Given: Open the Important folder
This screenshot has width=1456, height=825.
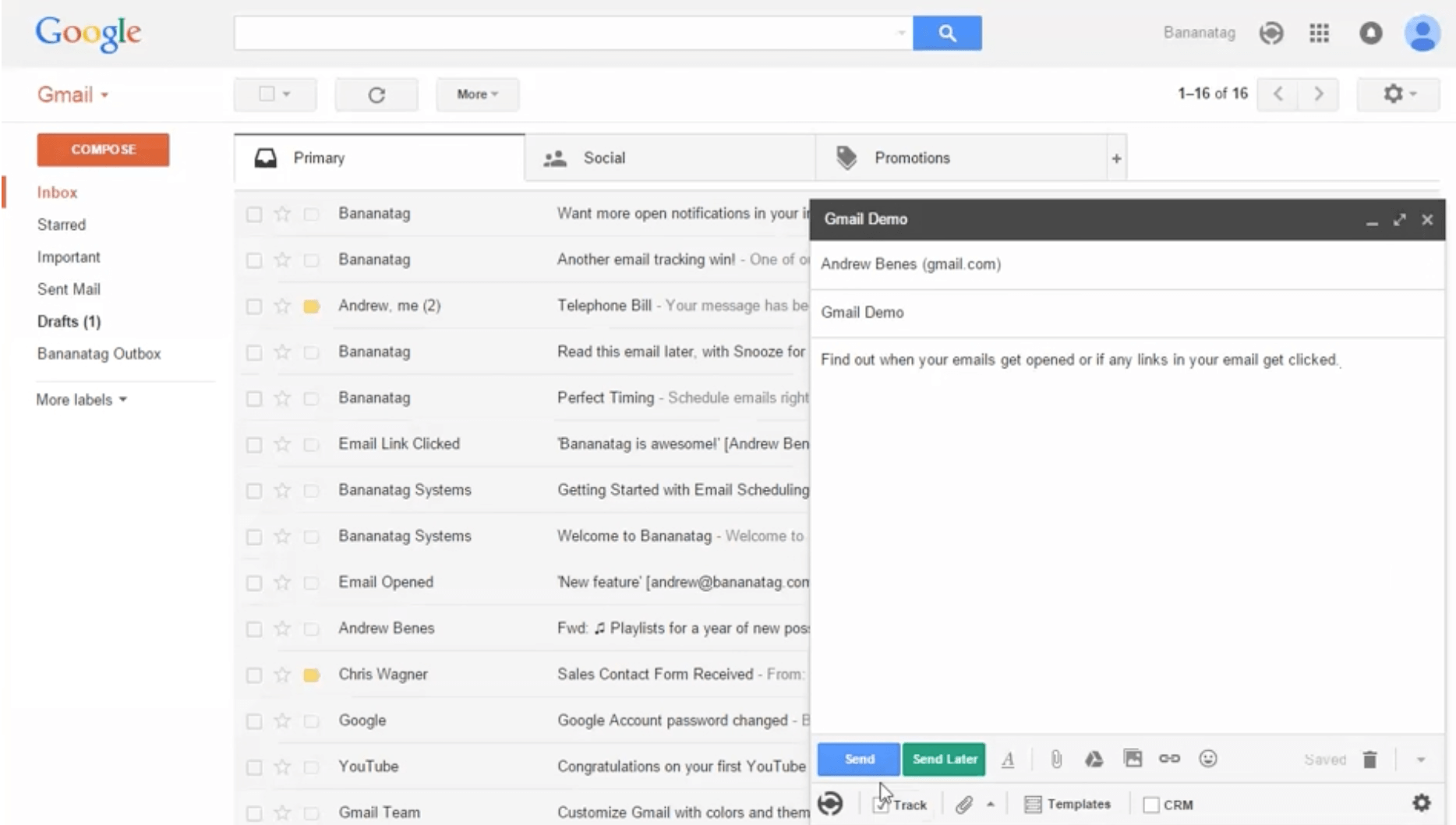Looking at the screenshot, I should click(69, 257).
